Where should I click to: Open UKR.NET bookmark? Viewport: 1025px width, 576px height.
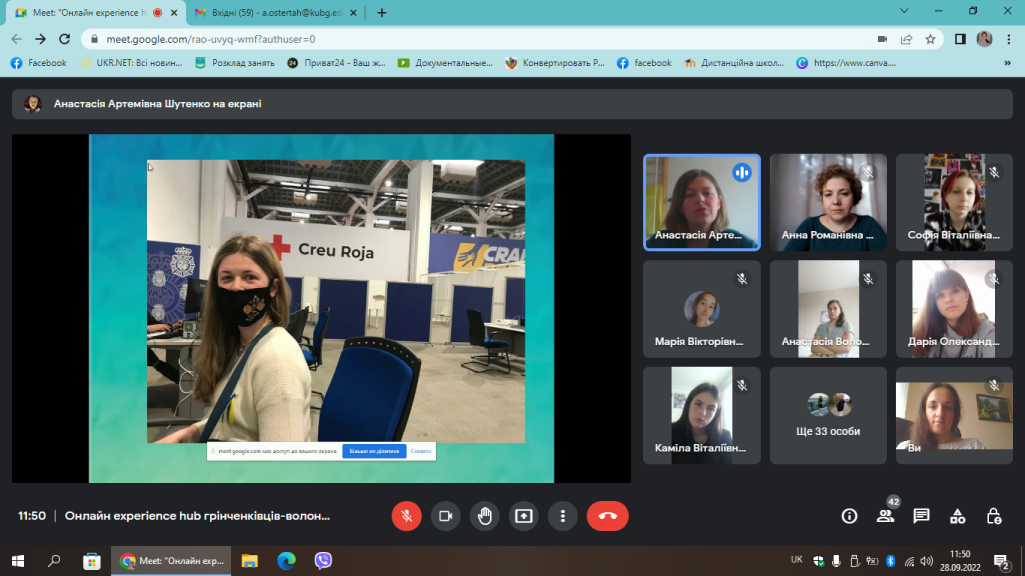[x=131, y=63]
